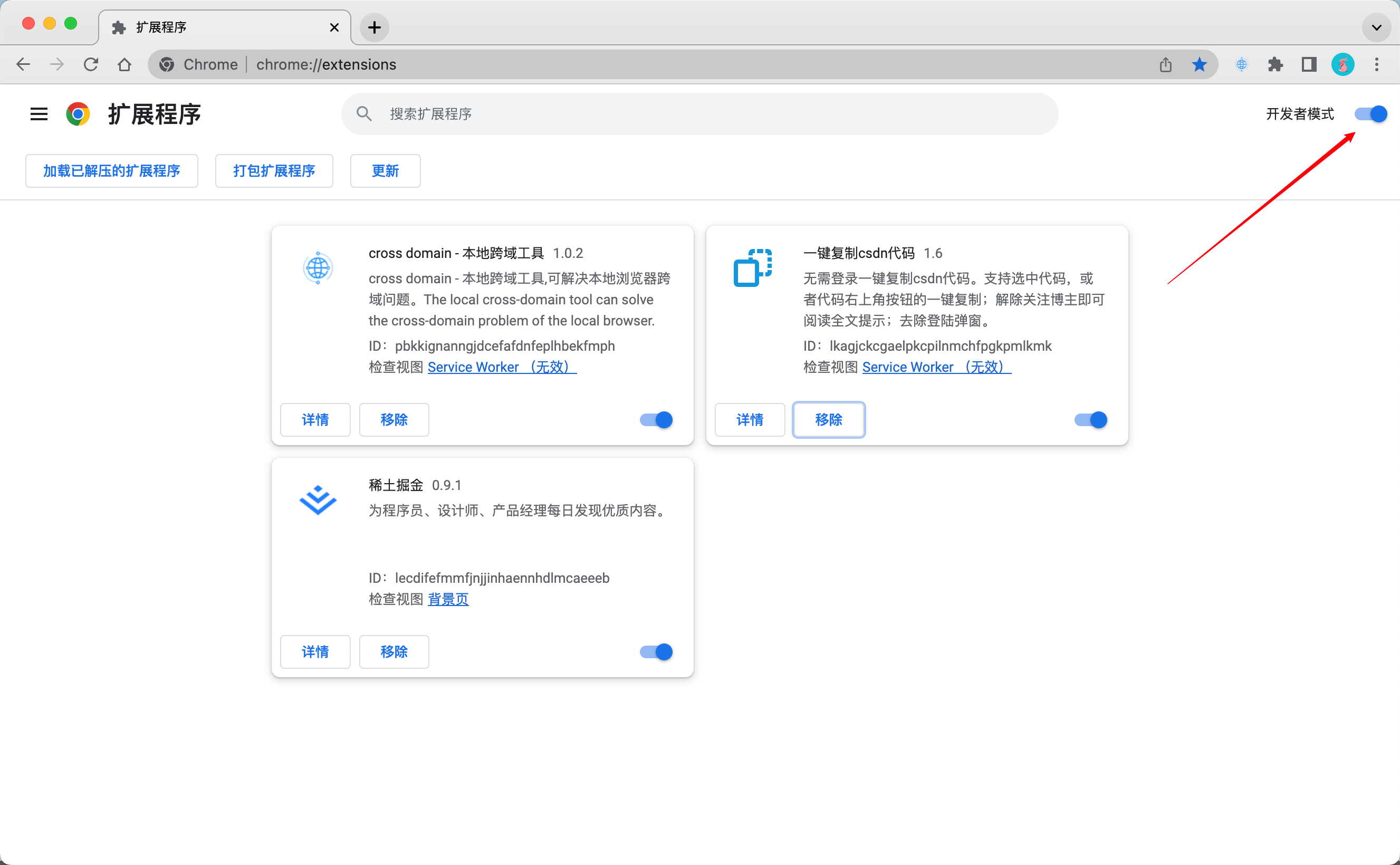Screen dimensions: 1400x865
Task: Click the profile avatar icon
Action: coord(1343,64)
